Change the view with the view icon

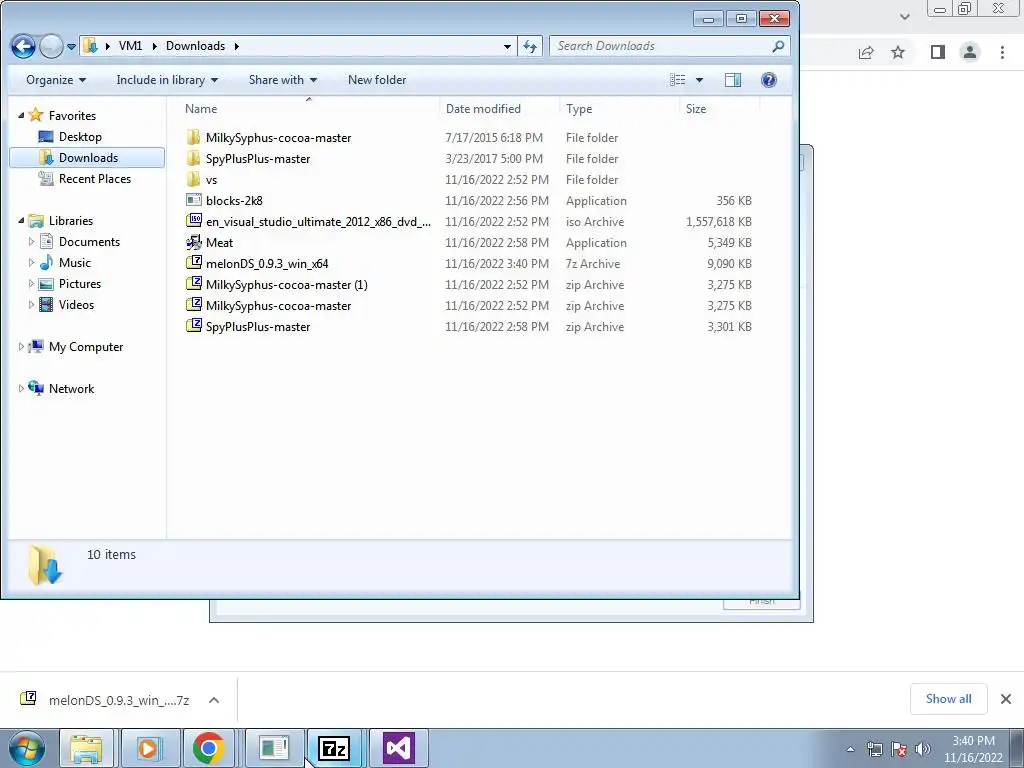[x=678, y=80]
